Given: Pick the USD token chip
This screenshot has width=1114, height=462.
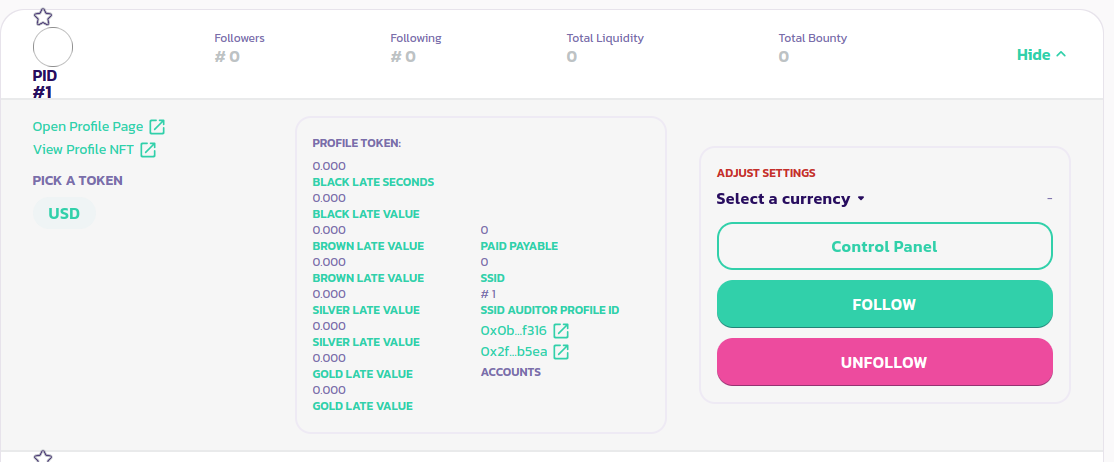Looking at the screenshot, I should point(65,214).
